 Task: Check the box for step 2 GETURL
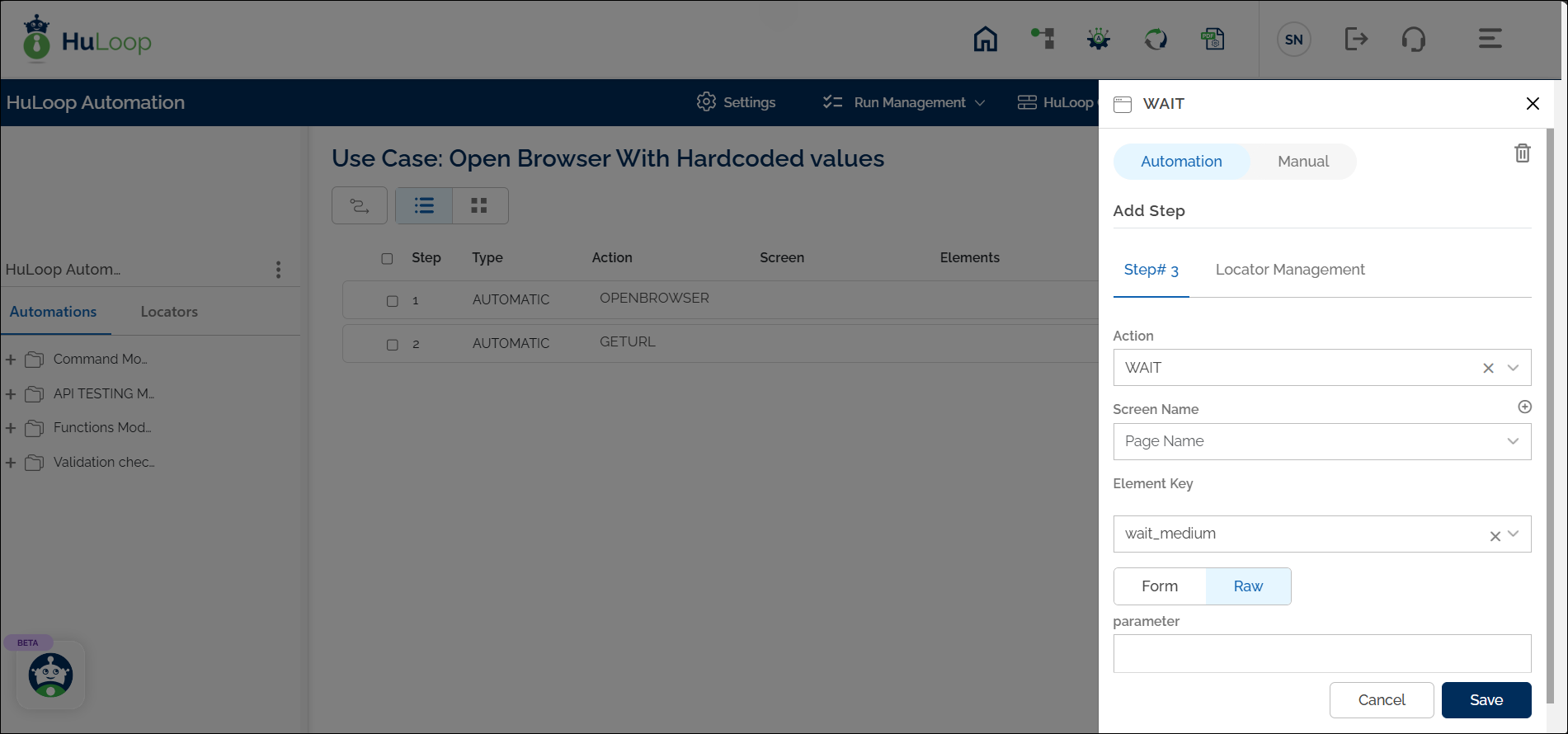(393, 345)
